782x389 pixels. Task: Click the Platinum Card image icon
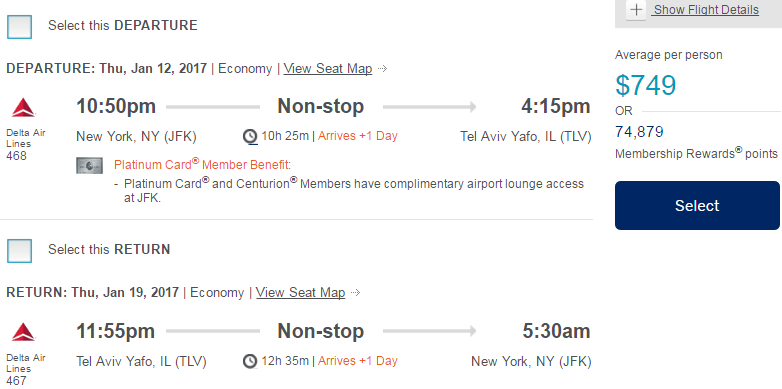click(89, 166)
